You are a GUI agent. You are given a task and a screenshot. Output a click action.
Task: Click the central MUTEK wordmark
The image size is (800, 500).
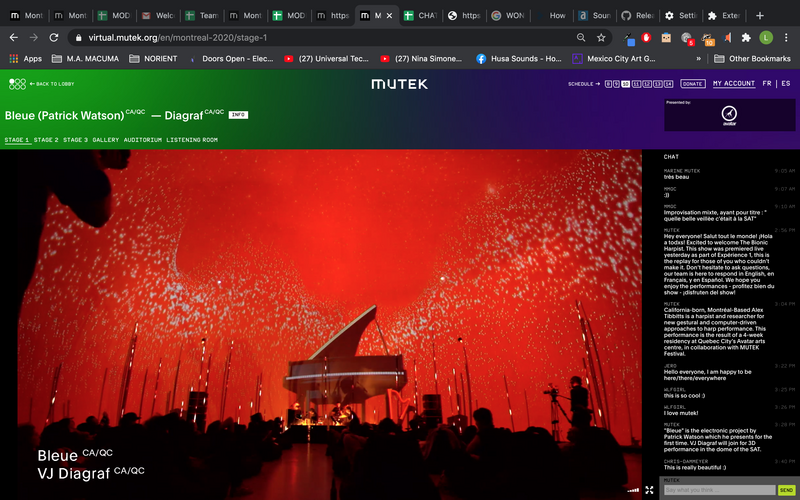(x=399, y=84)
